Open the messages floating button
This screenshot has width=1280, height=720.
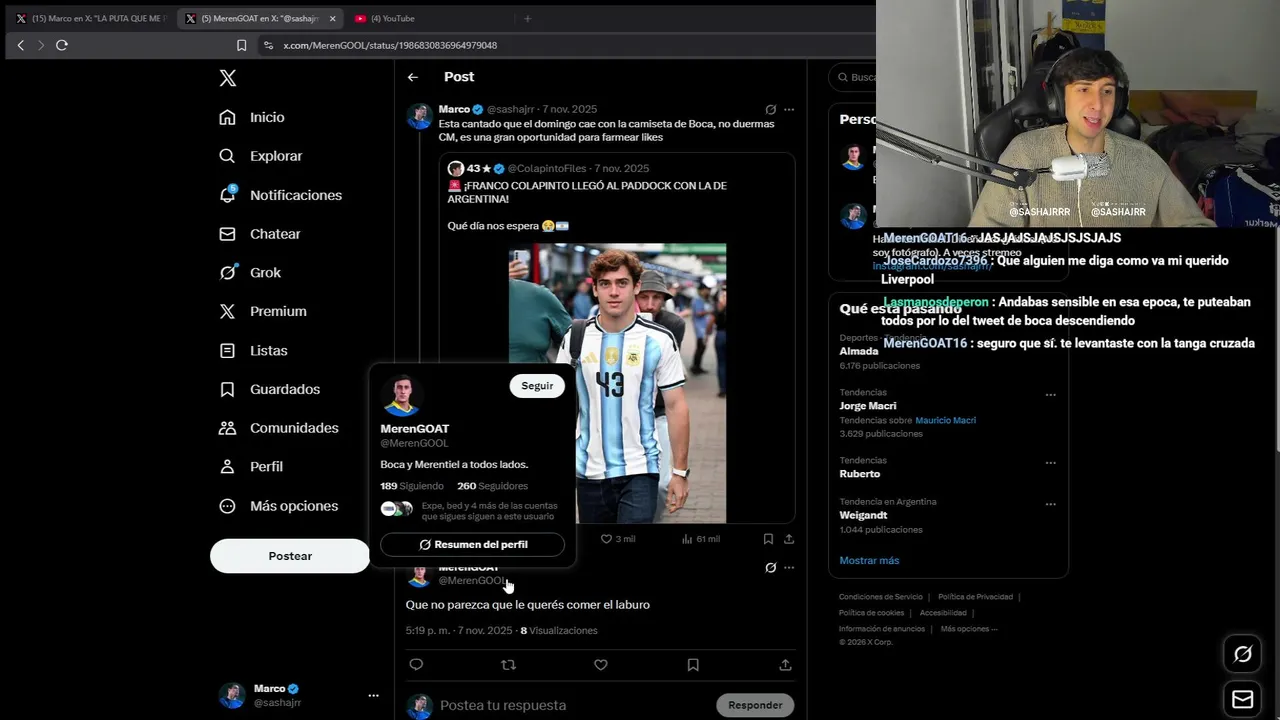click(x=1242, y=699)
